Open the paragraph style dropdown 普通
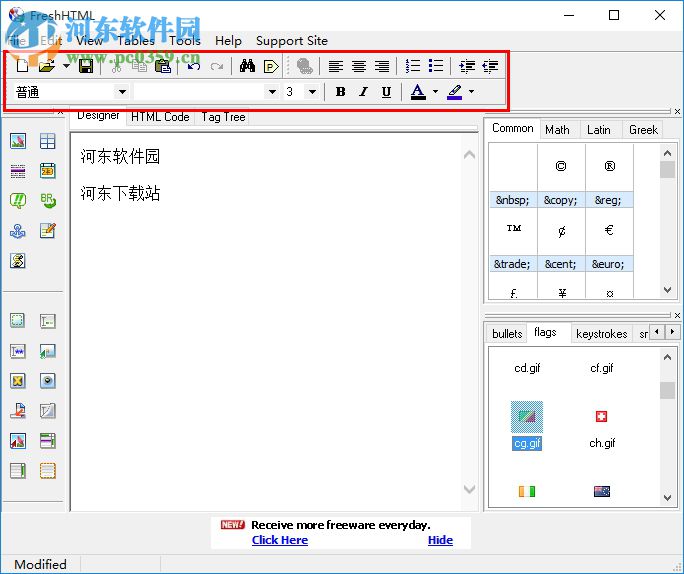 coord(122,92)
